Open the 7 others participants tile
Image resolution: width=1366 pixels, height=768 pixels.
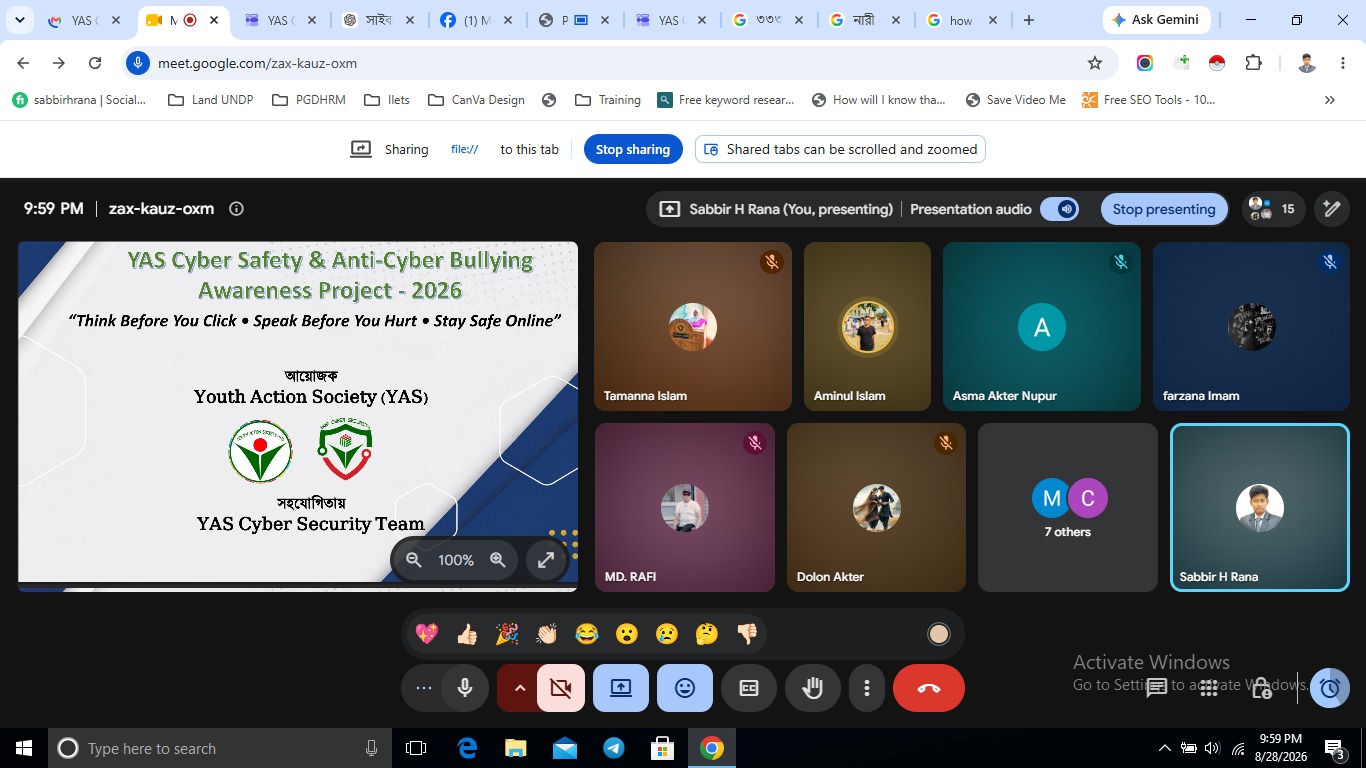(x=1068, y=507)
